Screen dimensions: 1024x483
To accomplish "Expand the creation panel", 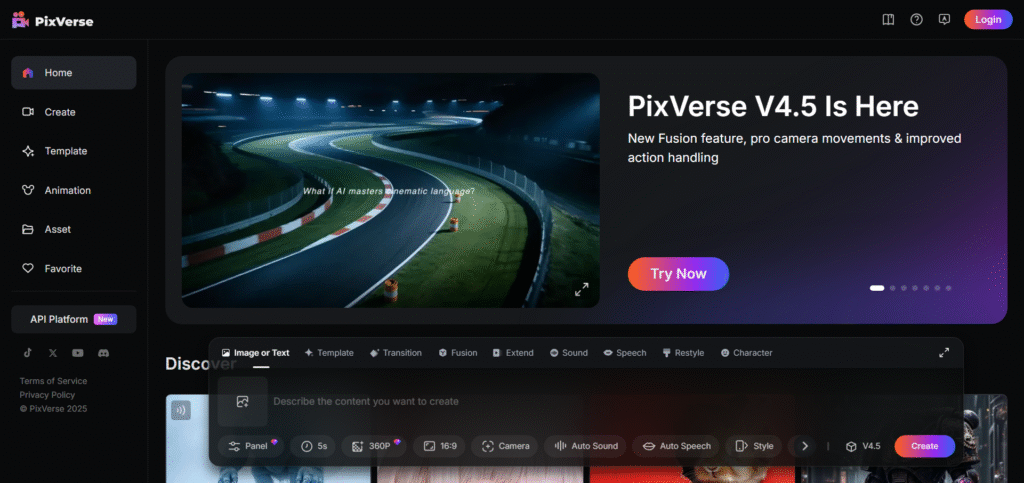I will 944,352.
